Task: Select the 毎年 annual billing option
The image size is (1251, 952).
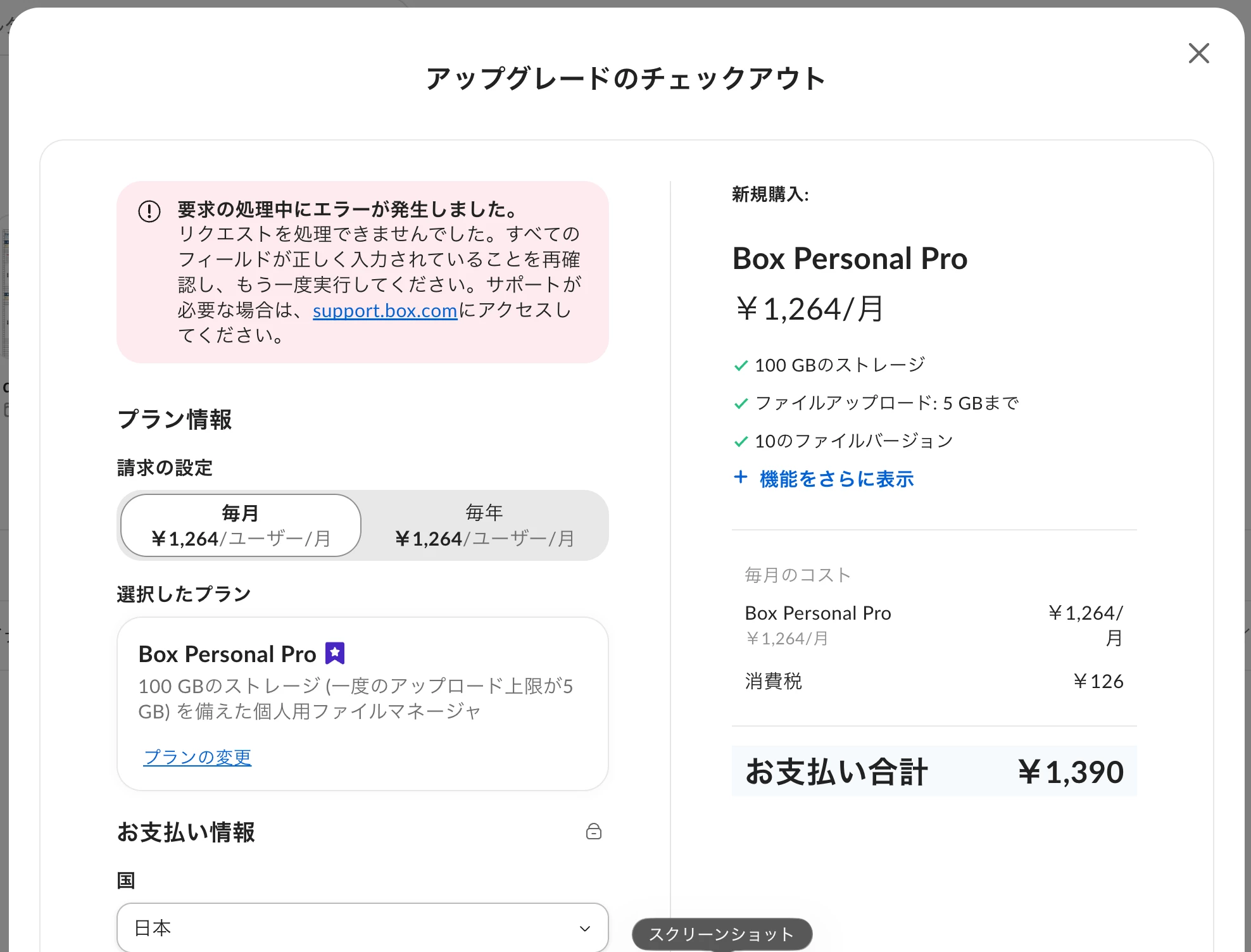Action: pos(484,525)
